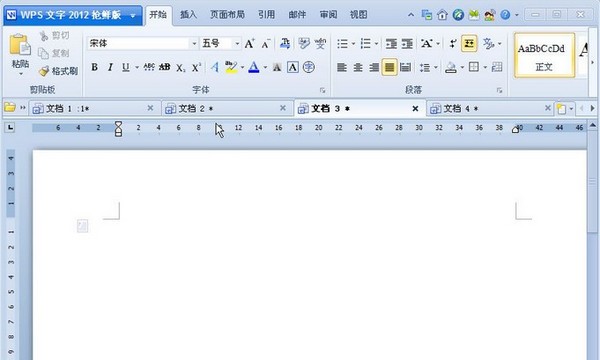Increase font size with large A
Image resolution: width=600 pixels, height=360 pixels.
point(249,44)
